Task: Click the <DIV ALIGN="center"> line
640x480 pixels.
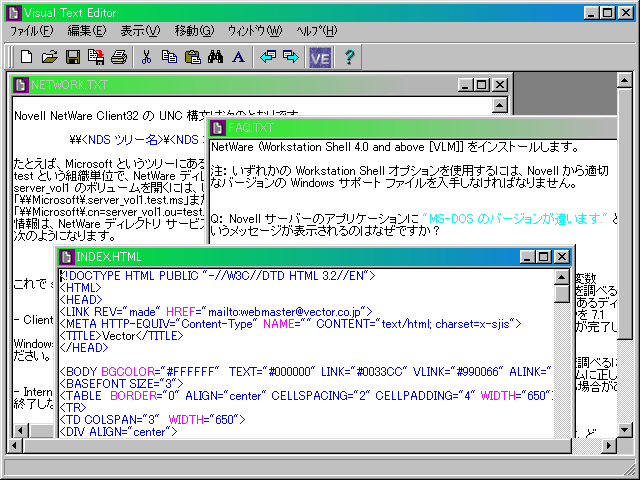Action: click(118, 431)
